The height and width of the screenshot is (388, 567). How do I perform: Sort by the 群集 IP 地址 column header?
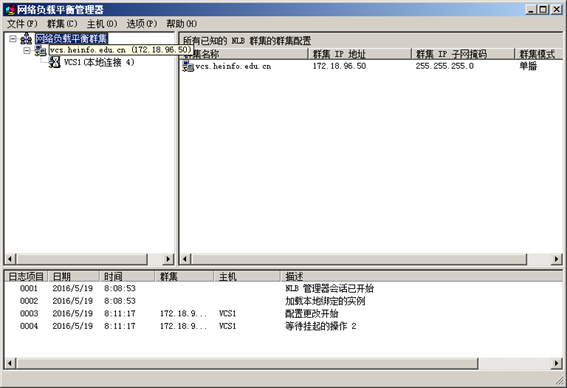(360, 54)
